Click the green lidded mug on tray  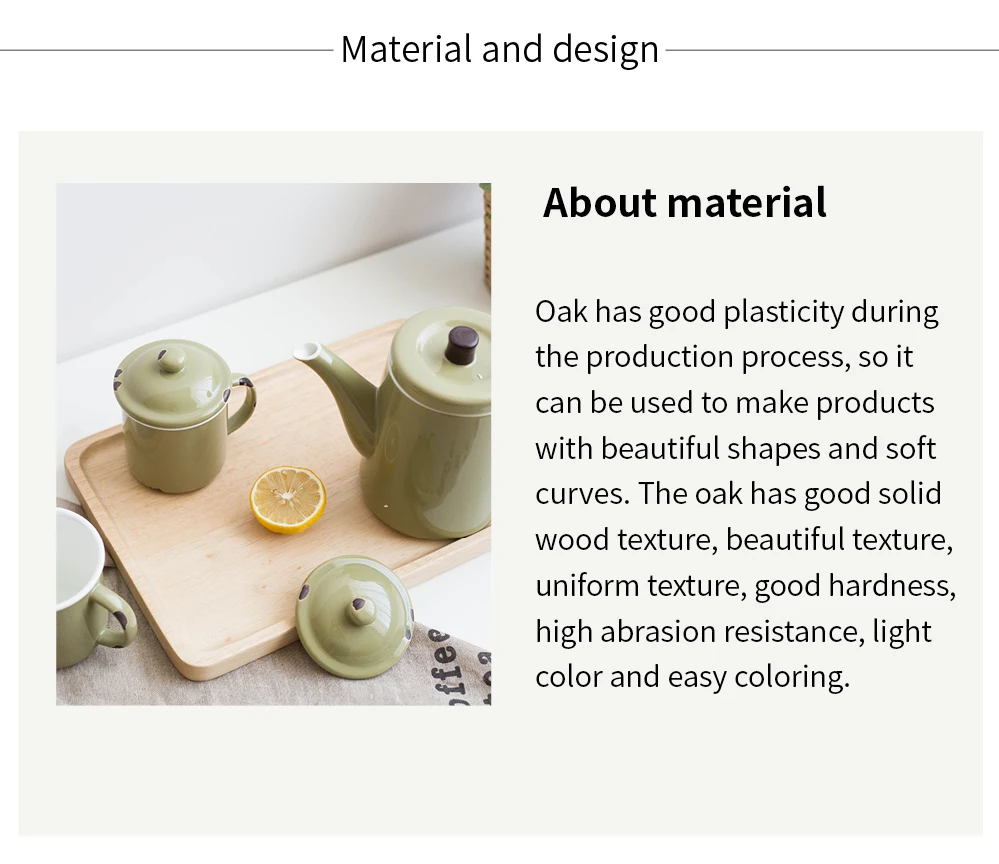click(x=185, y=415)
